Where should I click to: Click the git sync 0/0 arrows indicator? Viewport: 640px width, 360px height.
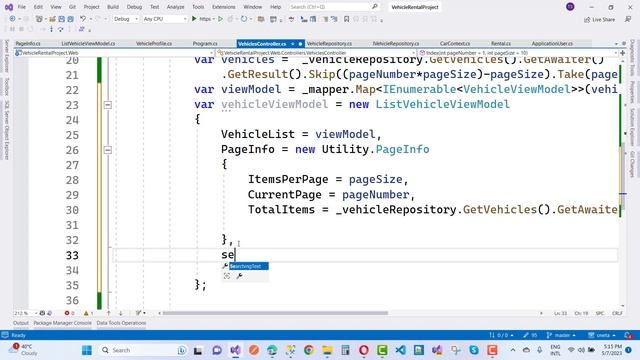pos(501,335)
